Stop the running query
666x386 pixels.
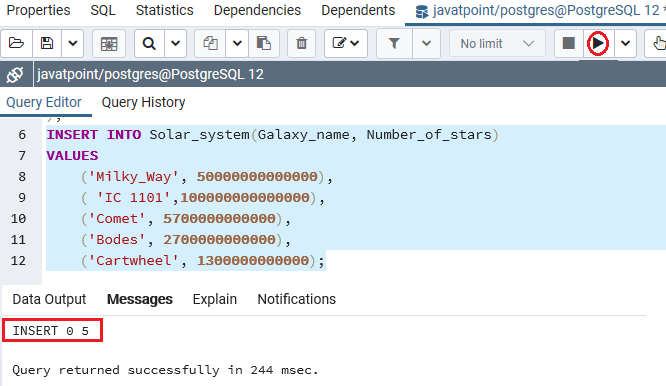coord(568,43)
